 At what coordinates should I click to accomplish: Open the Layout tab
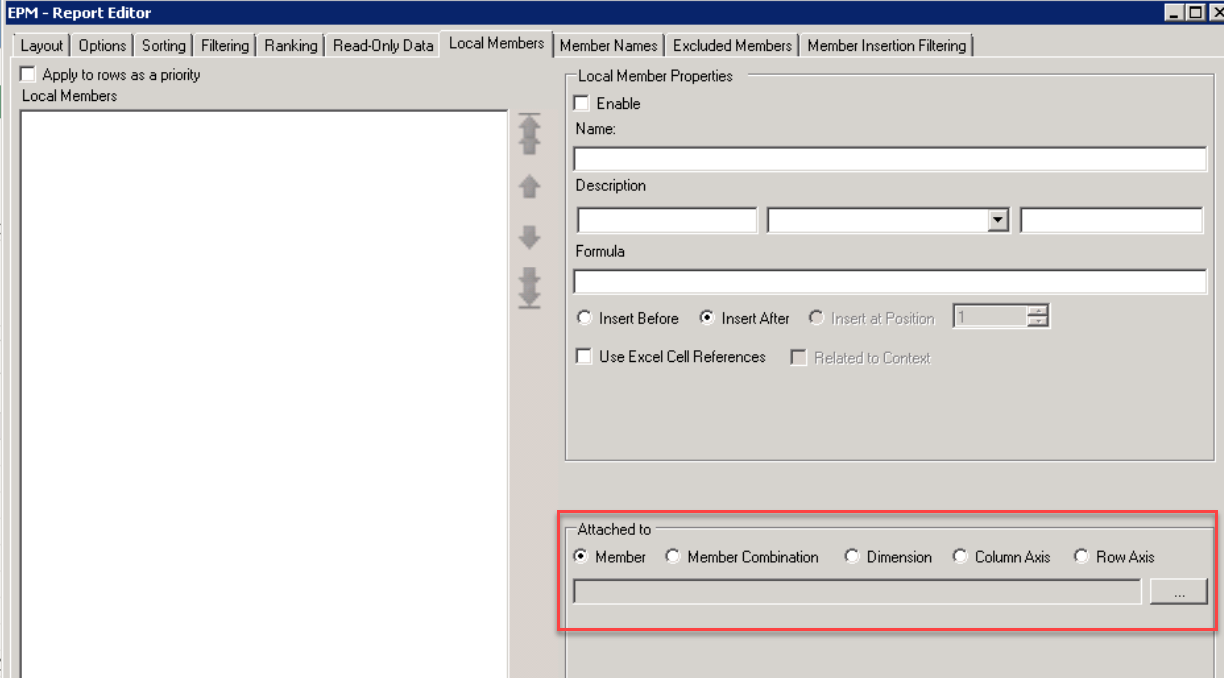click(x=42, y=45)
